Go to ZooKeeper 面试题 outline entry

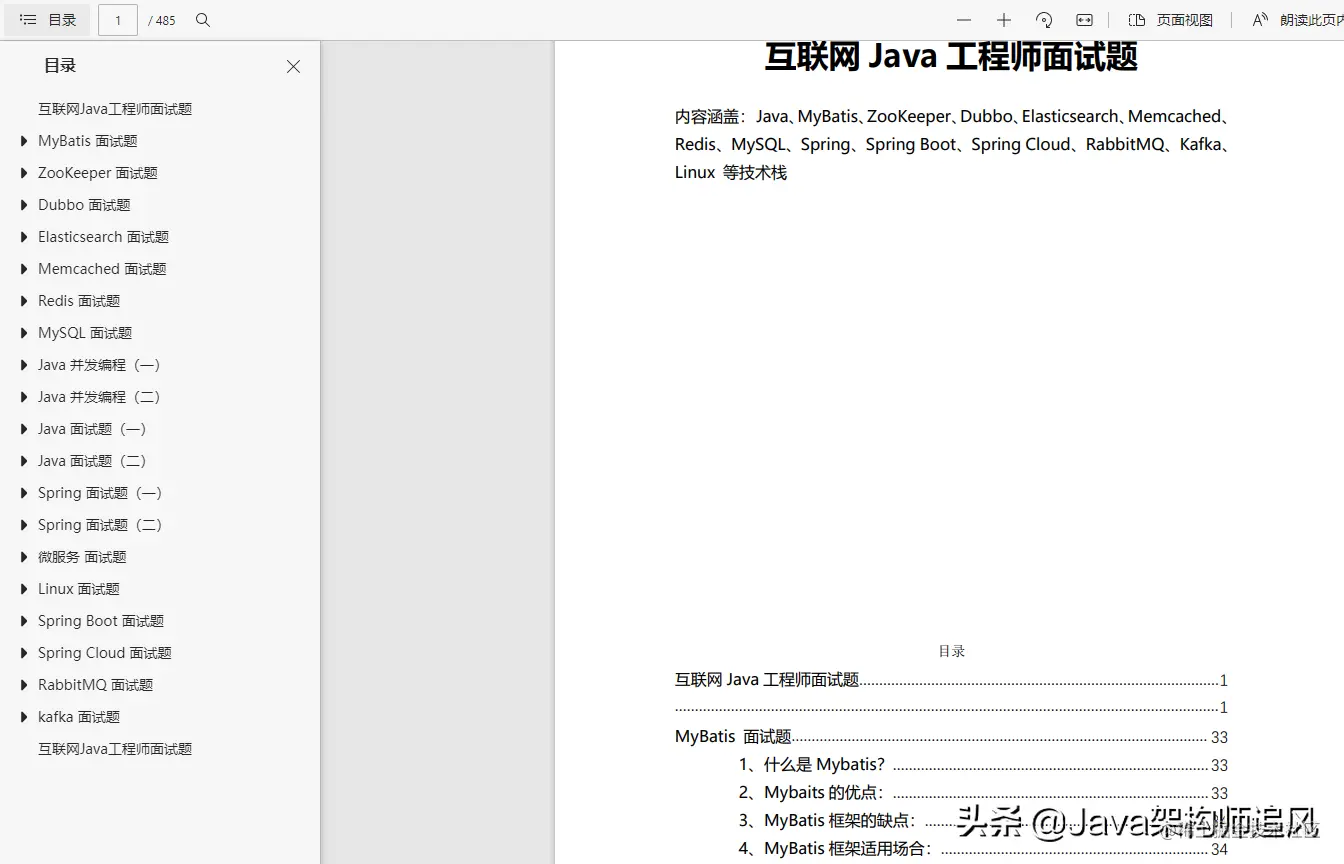click(98, 173)
